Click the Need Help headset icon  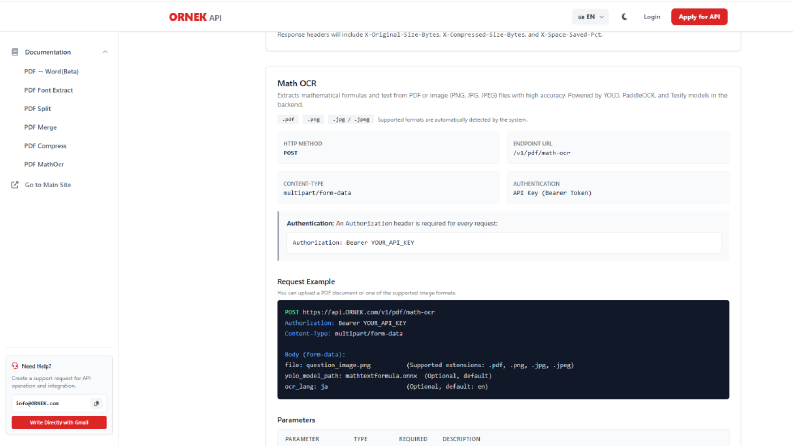pyautogui.click(x=15, y=366)
